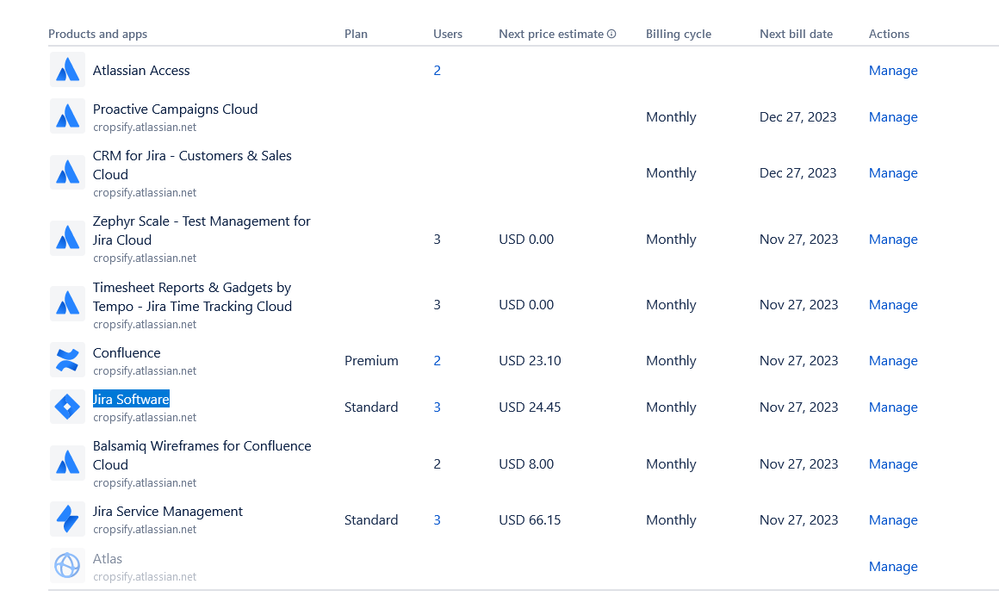Click the Zephyr Scale product icon
999x616 pixels.
67,238
